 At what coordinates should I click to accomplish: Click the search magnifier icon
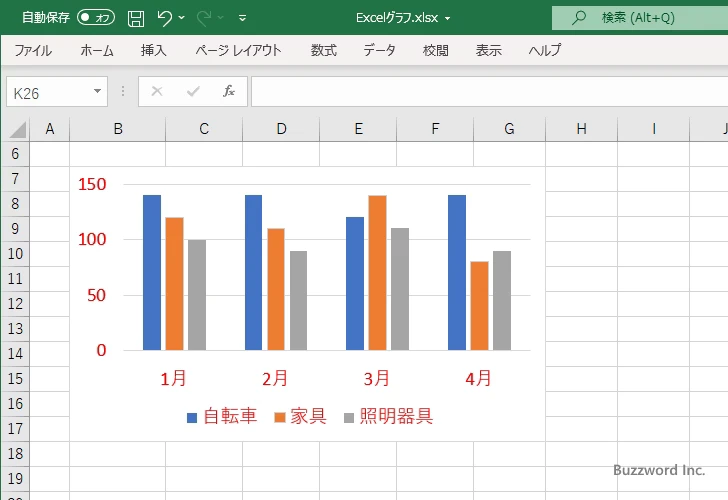pos(578,18)
